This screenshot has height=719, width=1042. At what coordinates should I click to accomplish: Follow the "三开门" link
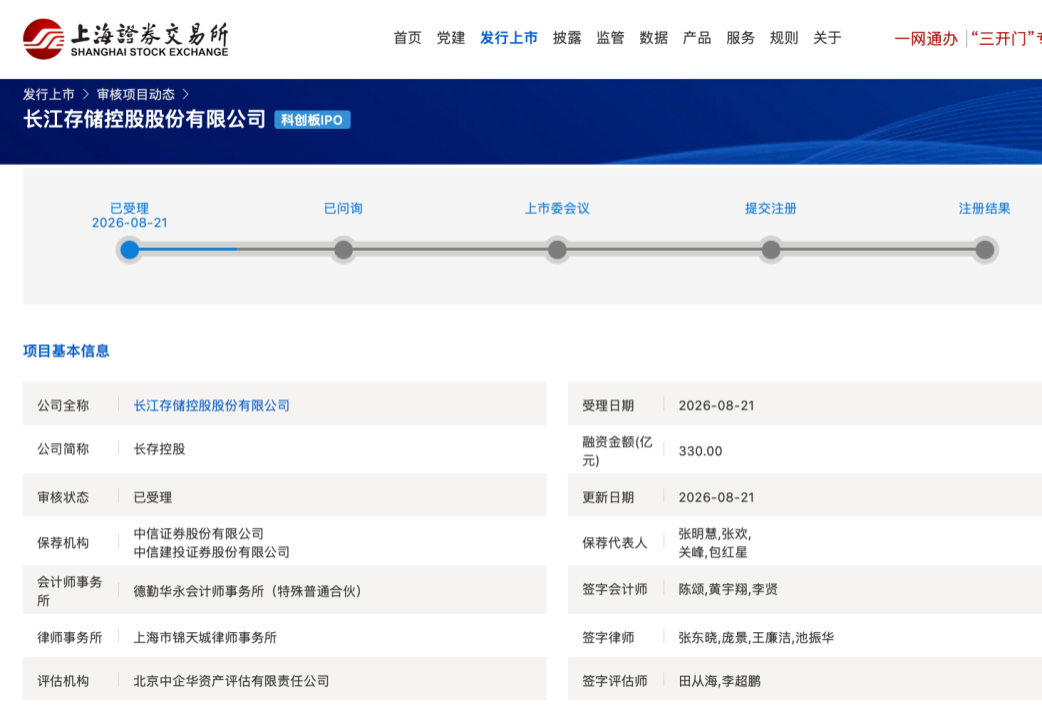tap(1005, 39)
